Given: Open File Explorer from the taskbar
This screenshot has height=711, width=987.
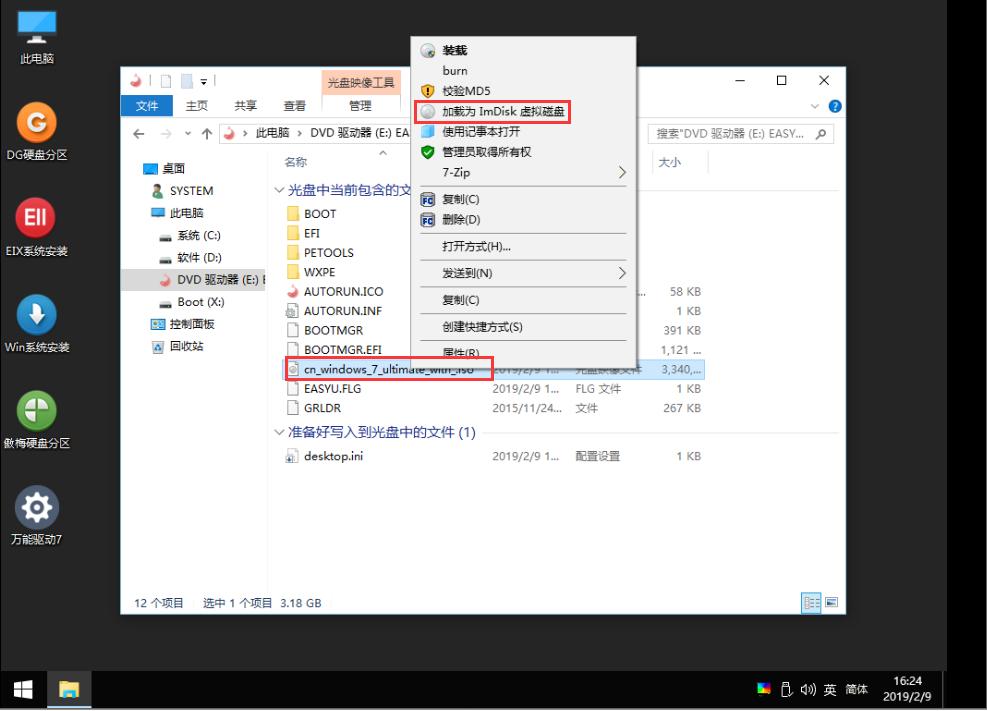Looking at the screenshot, I should point(68,689).
